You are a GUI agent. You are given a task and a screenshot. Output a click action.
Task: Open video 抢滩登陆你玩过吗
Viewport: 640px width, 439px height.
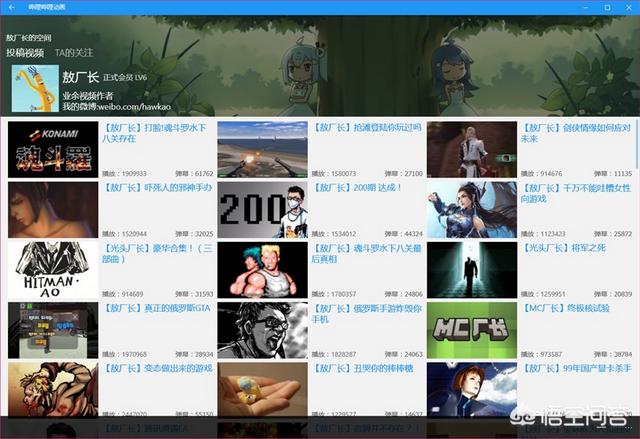click(367, 128)
